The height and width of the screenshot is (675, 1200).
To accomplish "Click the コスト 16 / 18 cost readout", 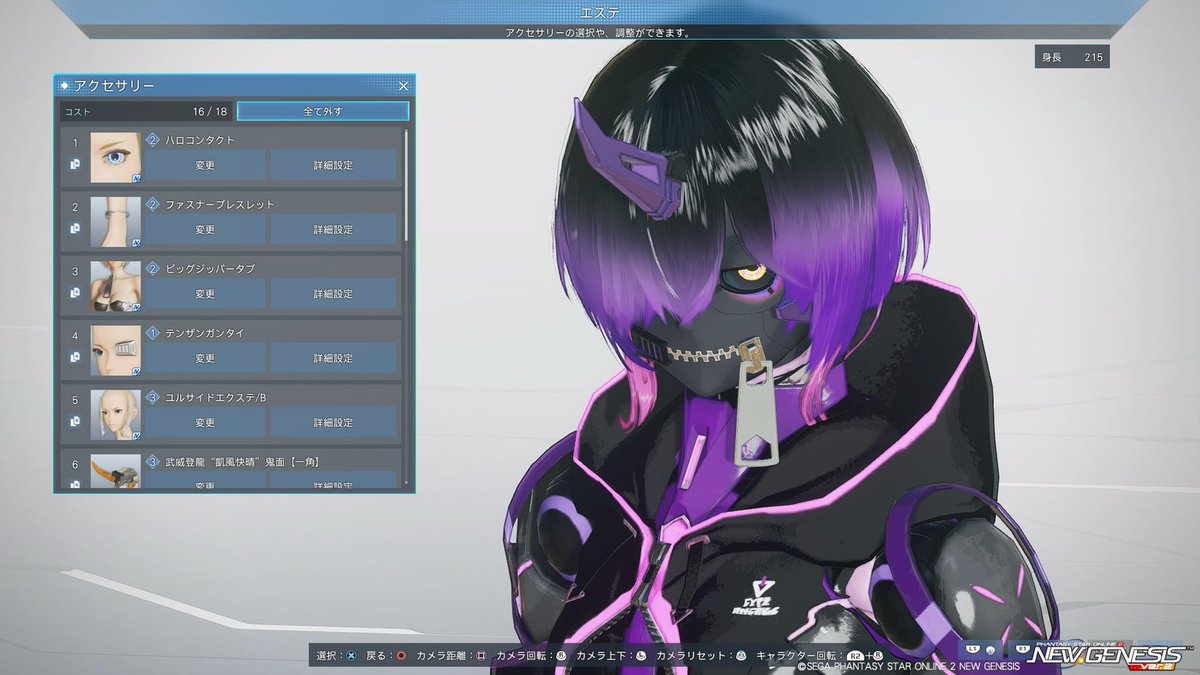I will [x=145, y=111].
